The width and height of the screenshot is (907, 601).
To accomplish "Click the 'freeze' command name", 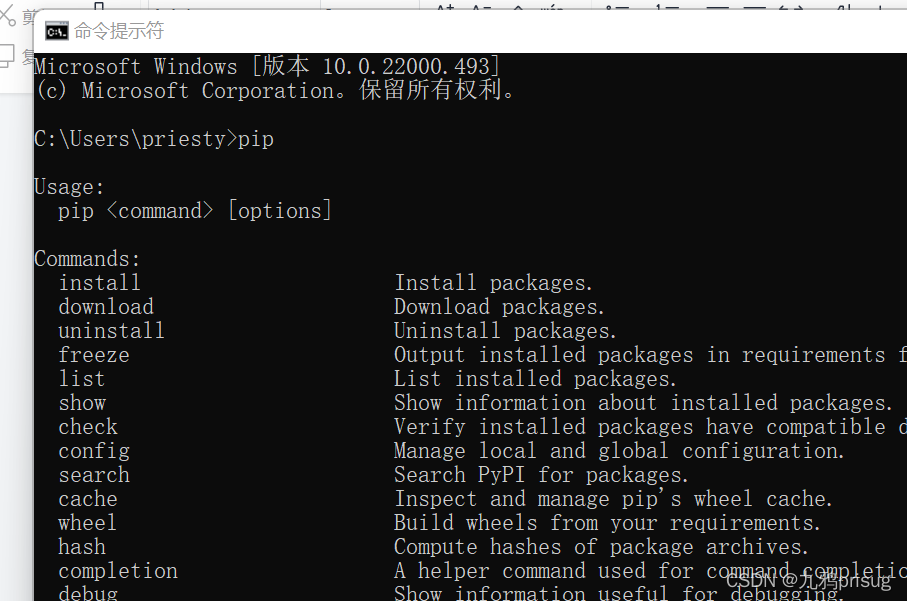I will 94,355.
